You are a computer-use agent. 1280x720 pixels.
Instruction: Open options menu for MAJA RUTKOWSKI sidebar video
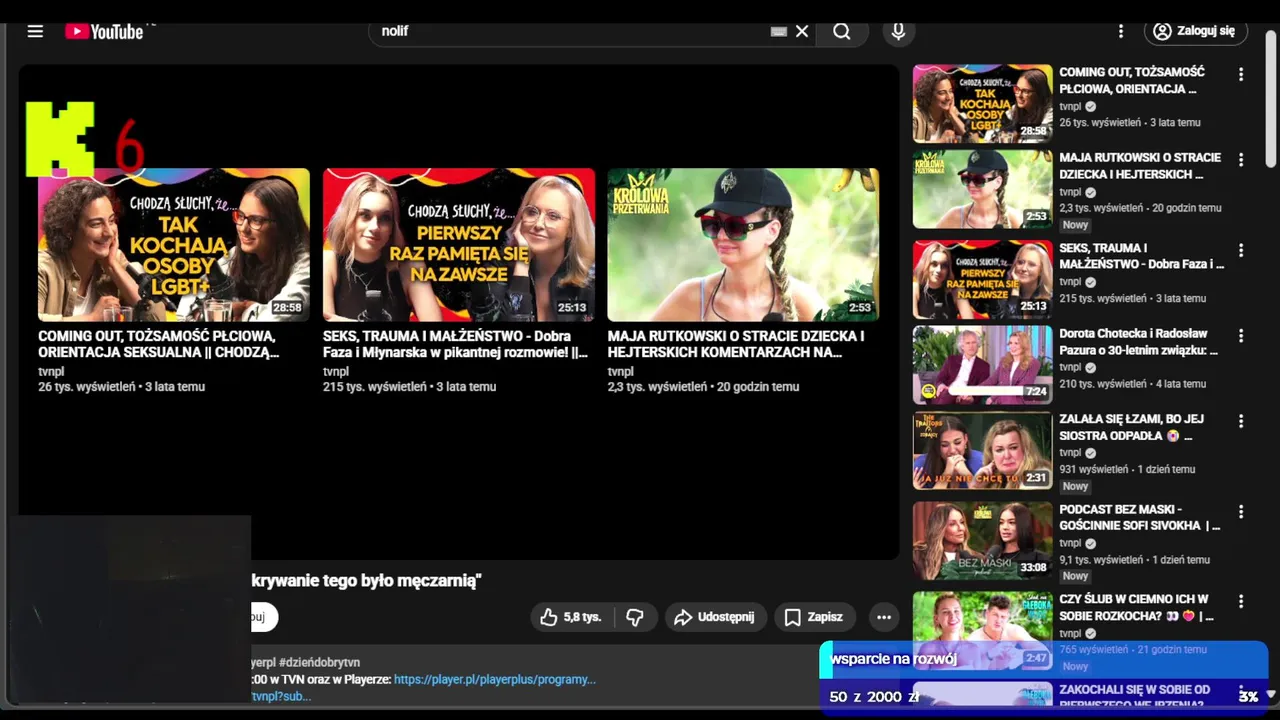1241,160
